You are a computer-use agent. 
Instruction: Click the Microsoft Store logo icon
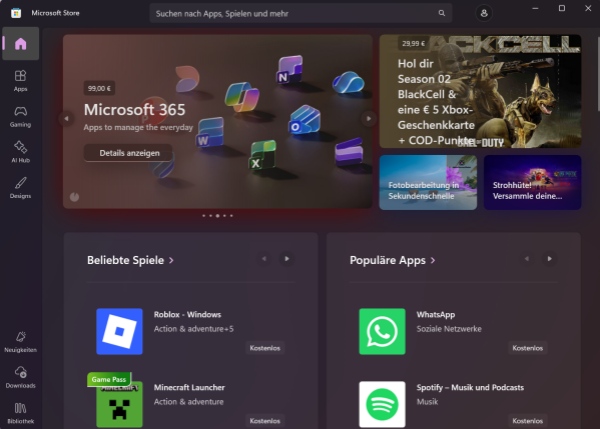[x=16, y=13]
